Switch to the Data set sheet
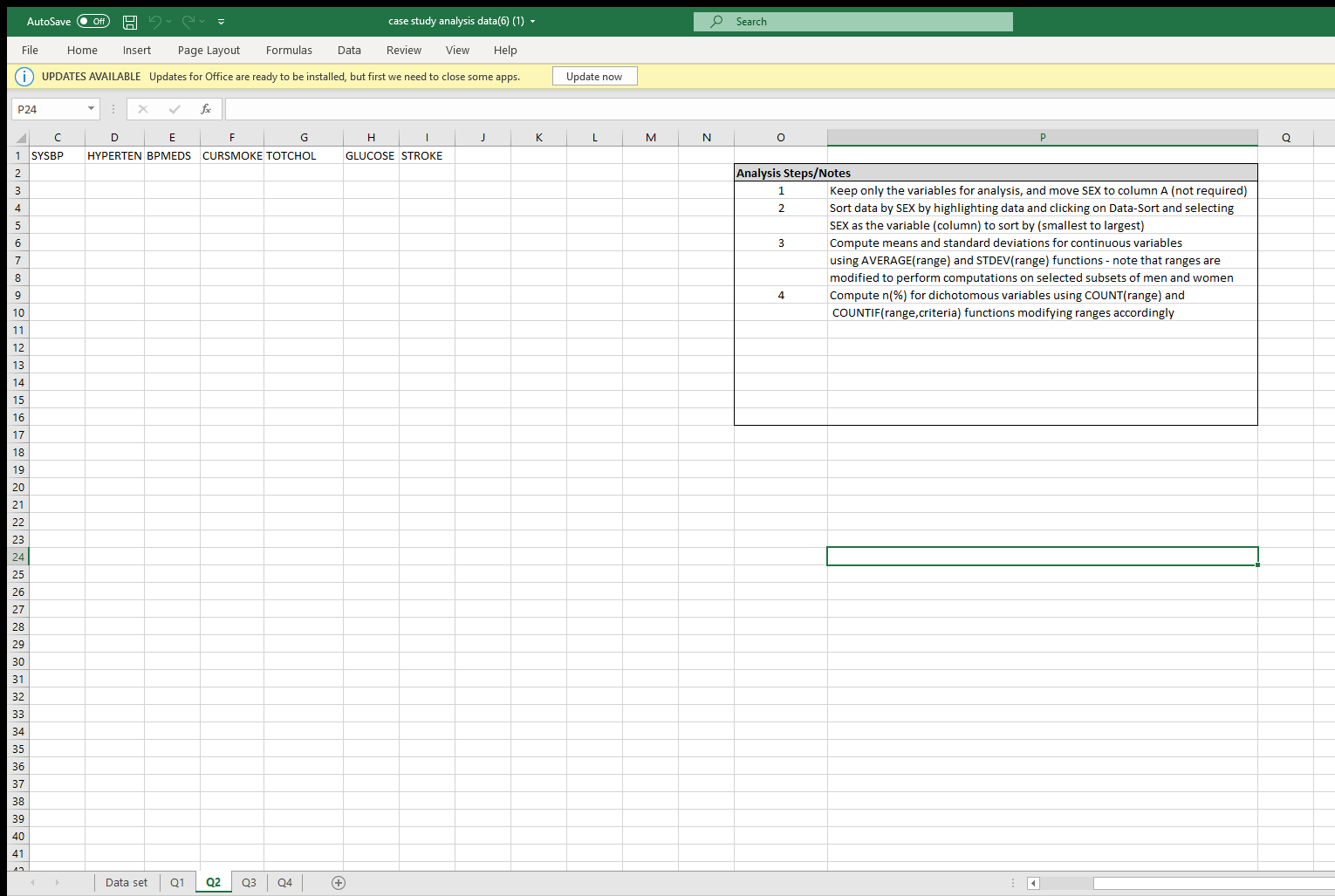The height and width of the screenshot is (896, 1335). pos(127,882)
